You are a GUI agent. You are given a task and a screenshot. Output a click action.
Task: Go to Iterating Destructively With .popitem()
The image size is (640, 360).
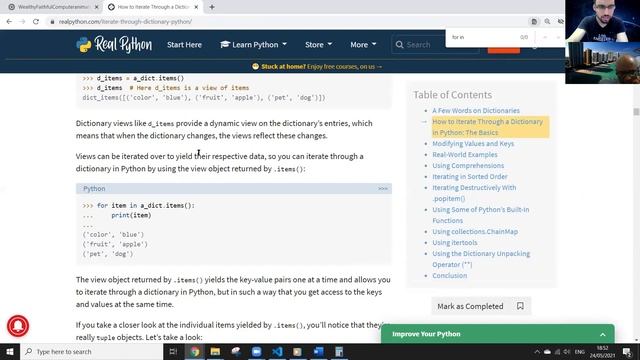coord(474,193)
